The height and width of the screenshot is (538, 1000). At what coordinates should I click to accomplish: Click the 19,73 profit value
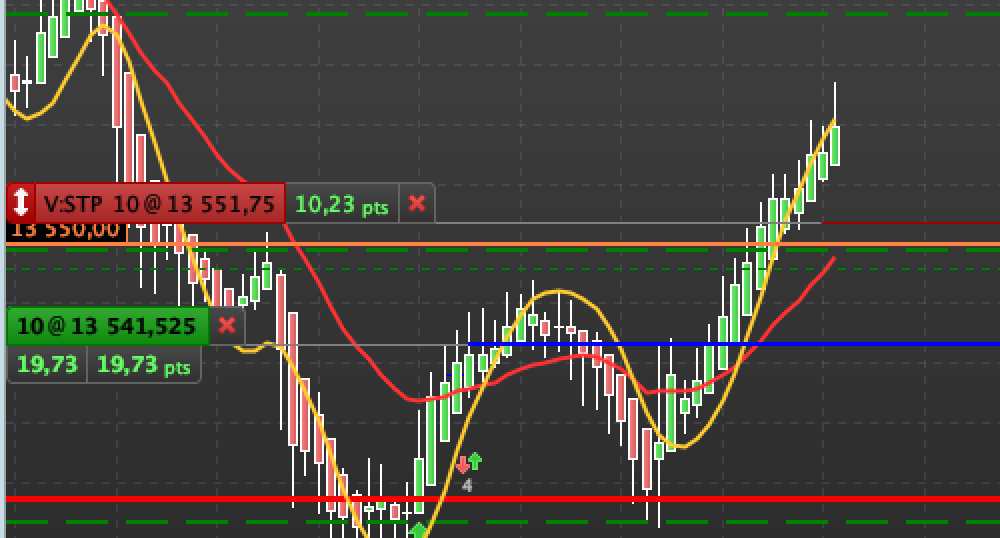[47, 365]
